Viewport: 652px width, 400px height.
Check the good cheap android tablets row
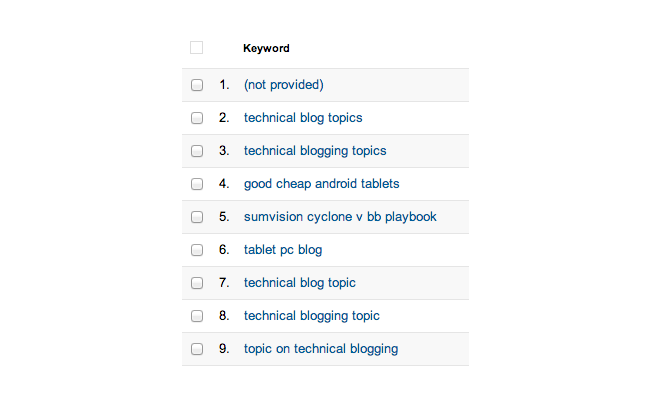pyautogui.click(x=197, y=184)
